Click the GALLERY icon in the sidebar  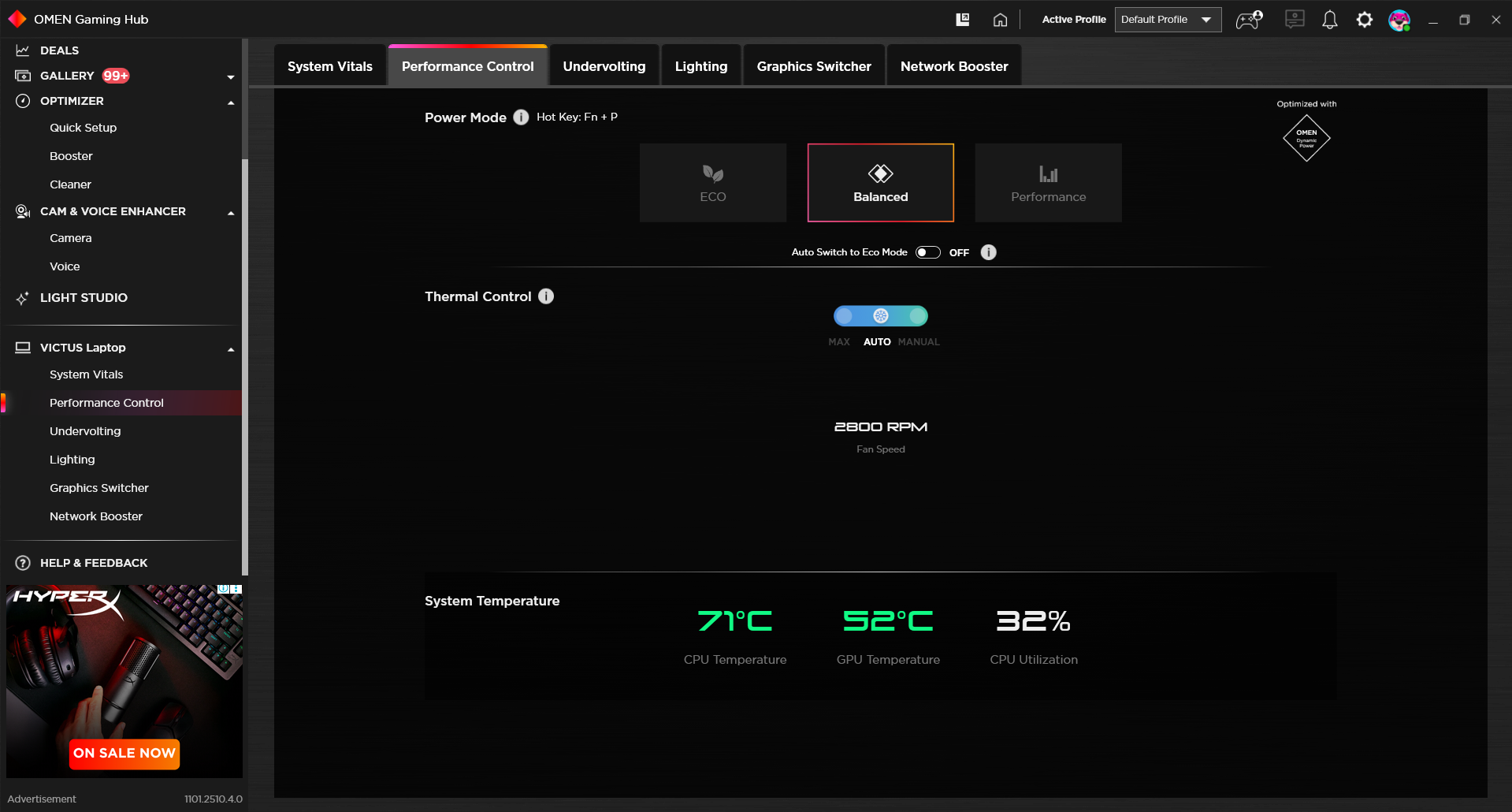23,76
